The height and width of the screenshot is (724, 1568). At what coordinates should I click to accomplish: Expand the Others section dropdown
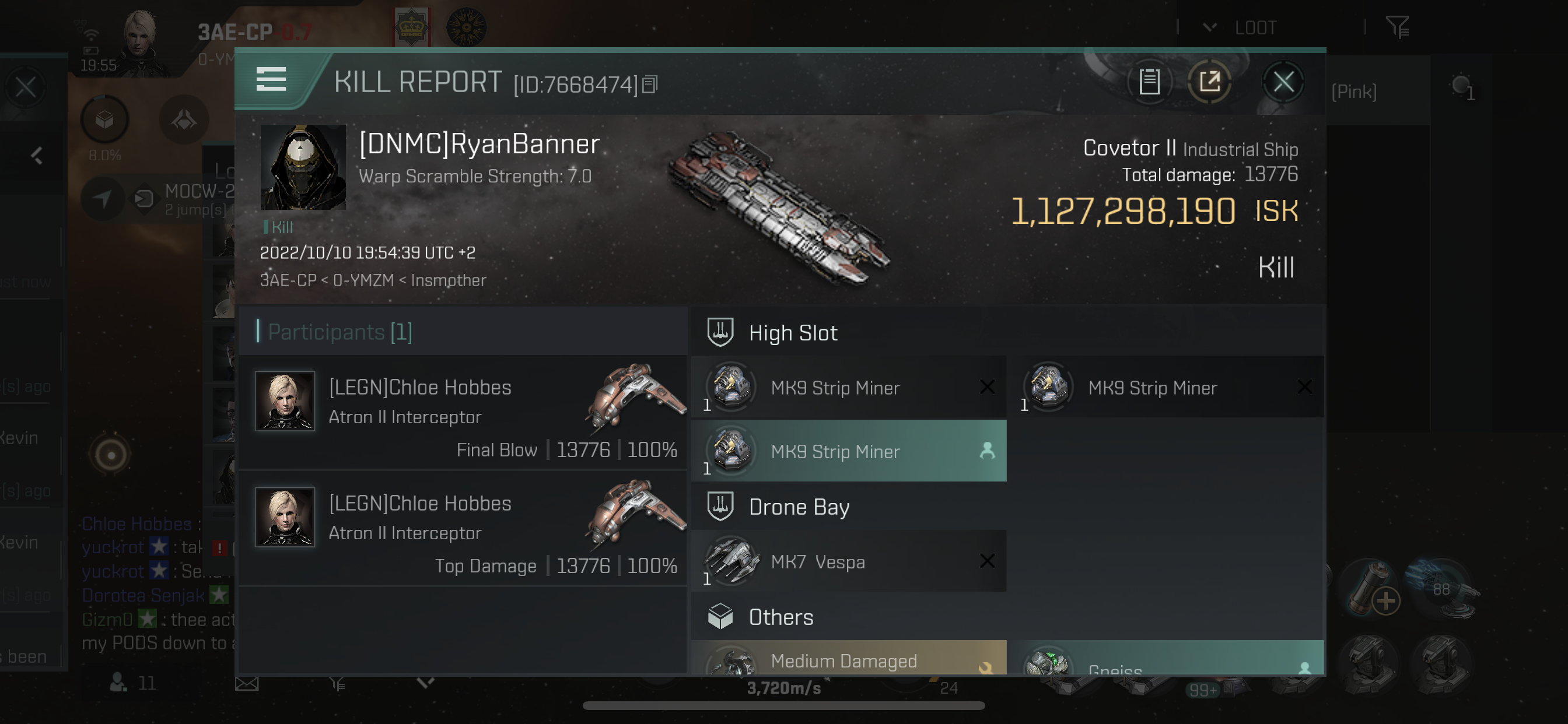tap(781, 618)
